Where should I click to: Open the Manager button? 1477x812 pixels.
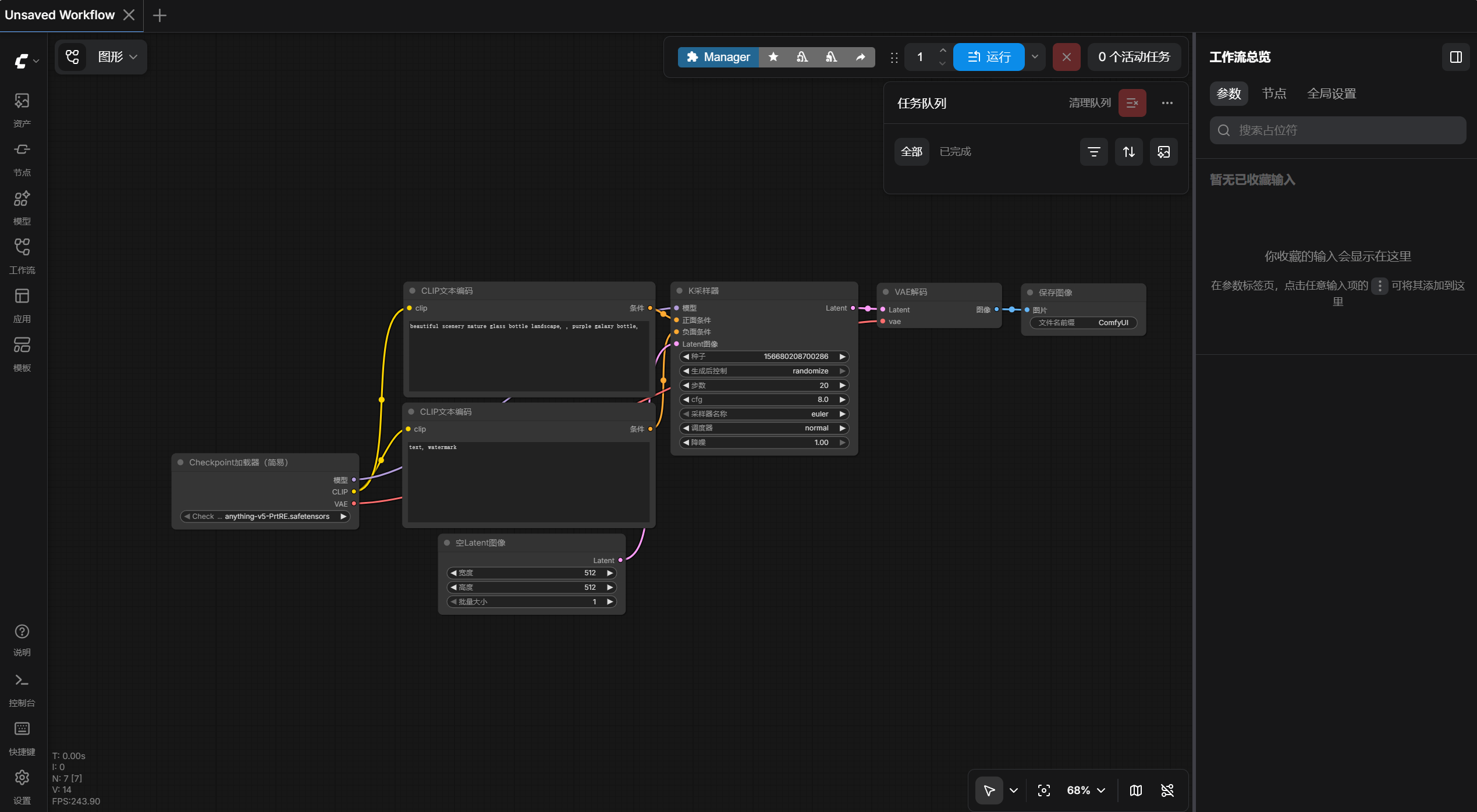tap(718, 57)
